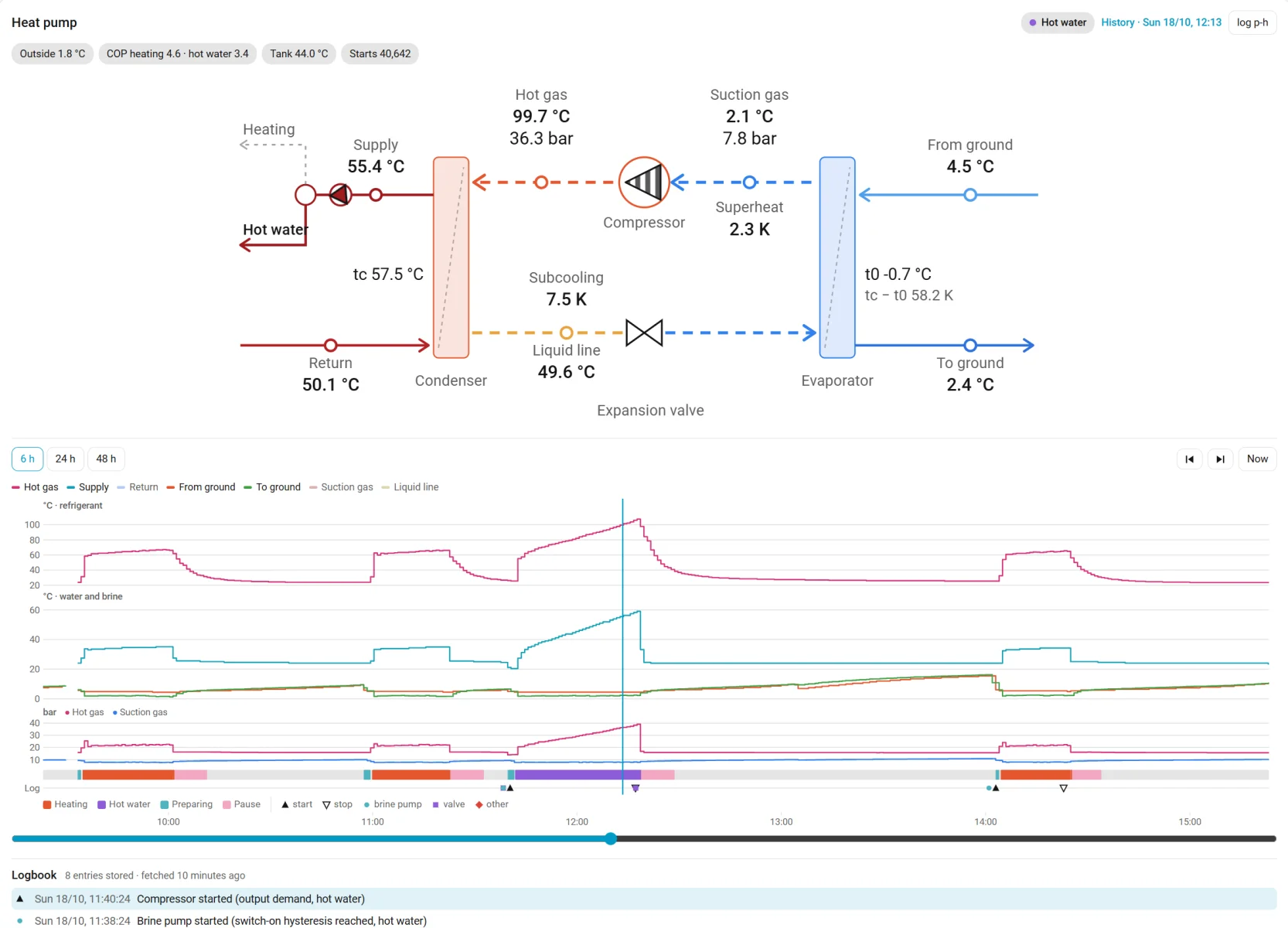Select the 24 h time range tab
Viewport: 1288px width, 928px height.
point(66,459)
